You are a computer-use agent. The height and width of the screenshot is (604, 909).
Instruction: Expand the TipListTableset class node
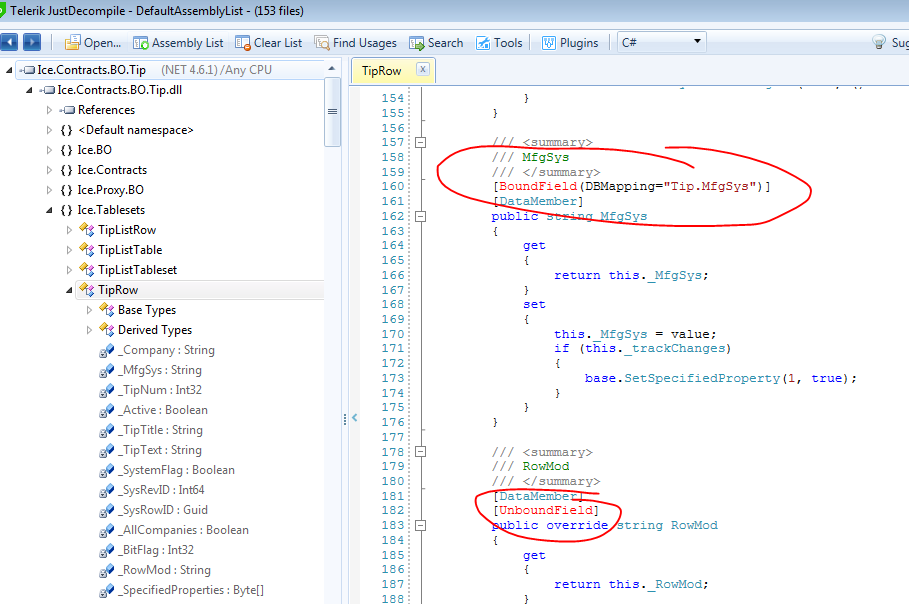pos(69,270)
